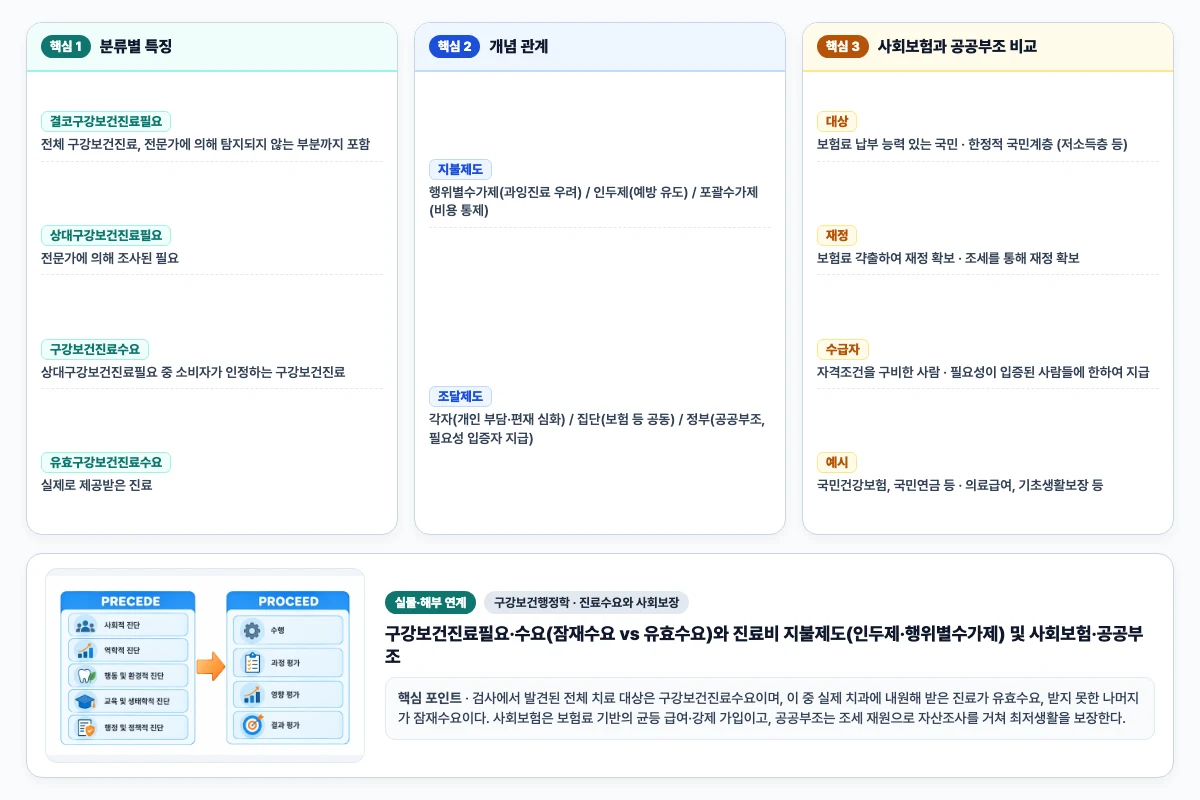Click text starting 행위별수가제(과잉진료 우려)
Viewport: 1200px width, 800px height.
(x=594, y=201)
